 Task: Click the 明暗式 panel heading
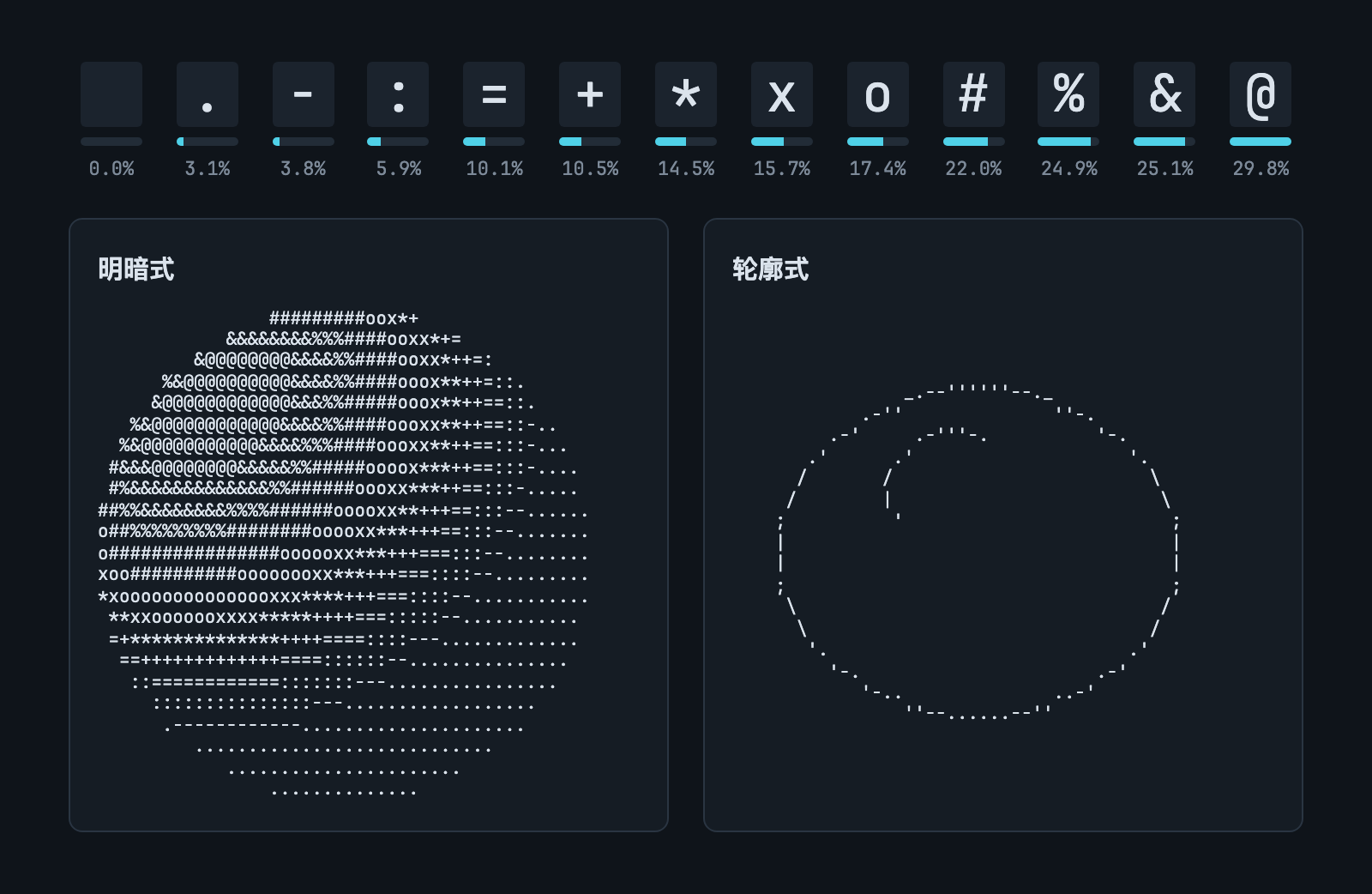tap(136, 269)
